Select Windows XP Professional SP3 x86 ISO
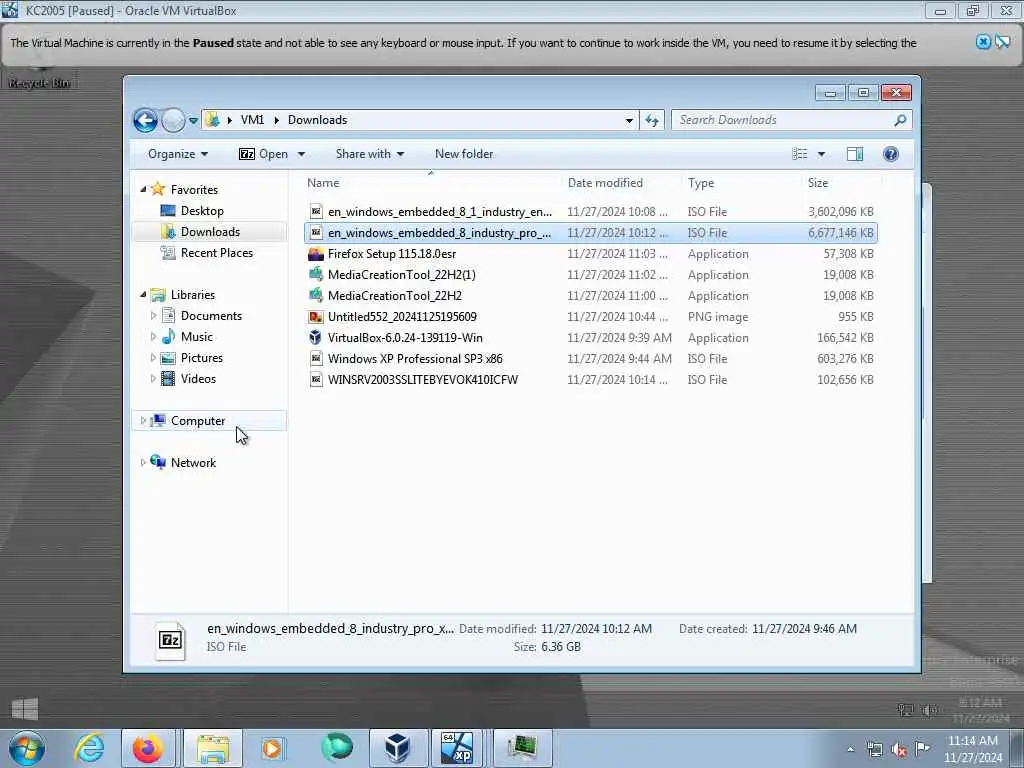Screen dimensions: 1024x768 pyautogui.click(x=590, y=359)
